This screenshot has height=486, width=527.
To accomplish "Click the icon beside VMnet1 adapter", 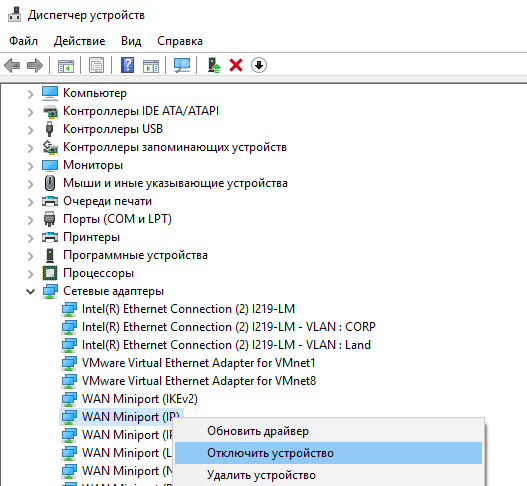I will click(69, 363).
